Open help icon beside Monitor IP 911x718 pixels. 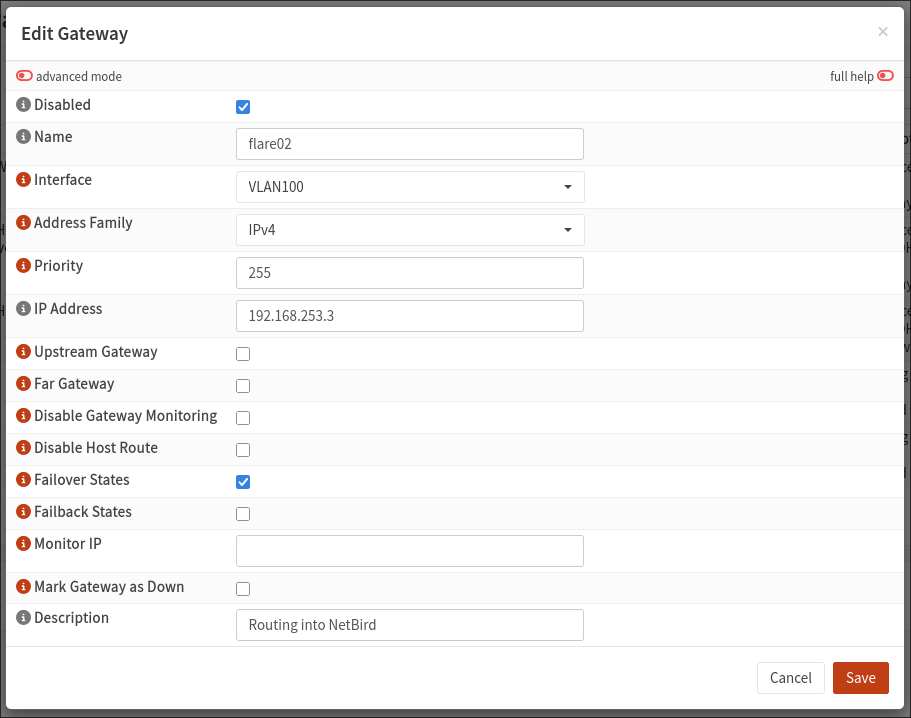click(24, 545)
